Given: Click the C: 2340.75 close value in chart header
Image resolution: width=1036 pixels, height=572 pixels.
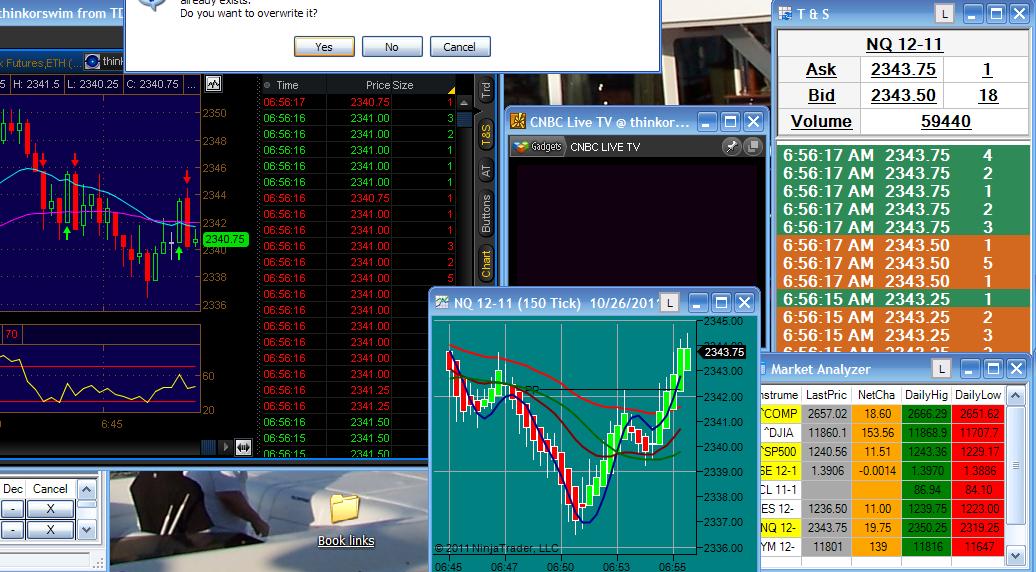Looking at the screenshot, I should point(153,85).
